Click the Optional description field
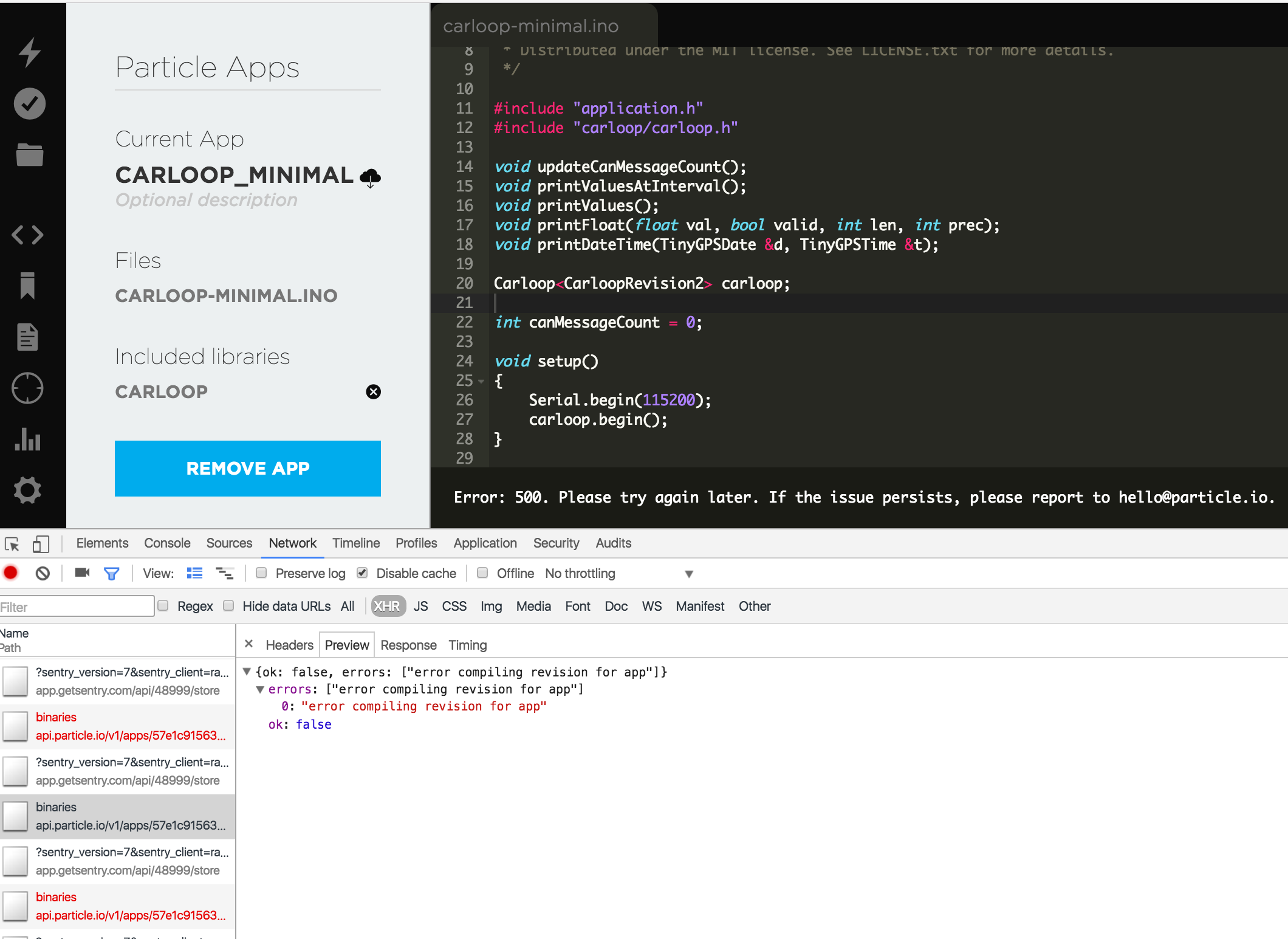This screenshot has height=939, width=1288. (x=207, y=200)
